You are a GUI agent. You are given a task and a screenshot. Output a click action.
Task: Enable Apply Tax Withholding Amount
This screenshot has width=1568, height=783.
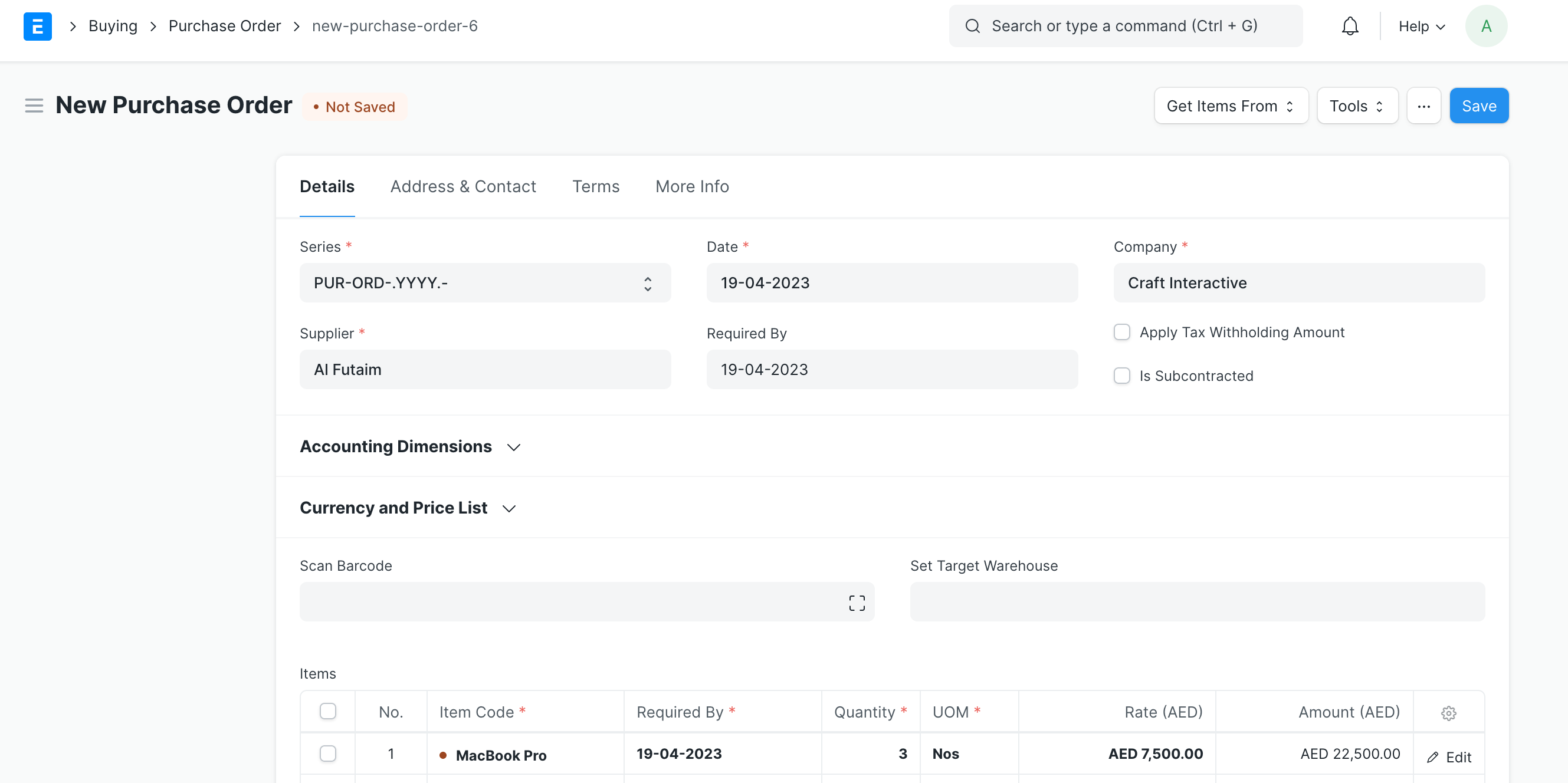click(x=1122, y=332)
